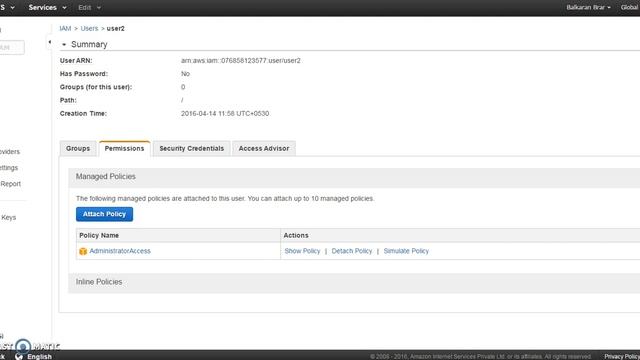Click Detach Policy for AdministratorAccess
Image resolution: width=640 pixels, height=360 pixels.
click(352, 251)
